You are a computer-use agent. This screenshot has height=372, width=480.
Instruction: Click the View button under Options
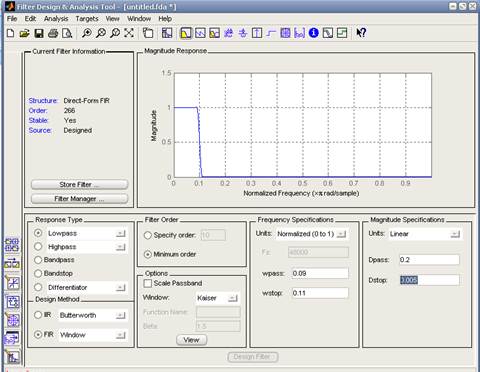[191, 340]
